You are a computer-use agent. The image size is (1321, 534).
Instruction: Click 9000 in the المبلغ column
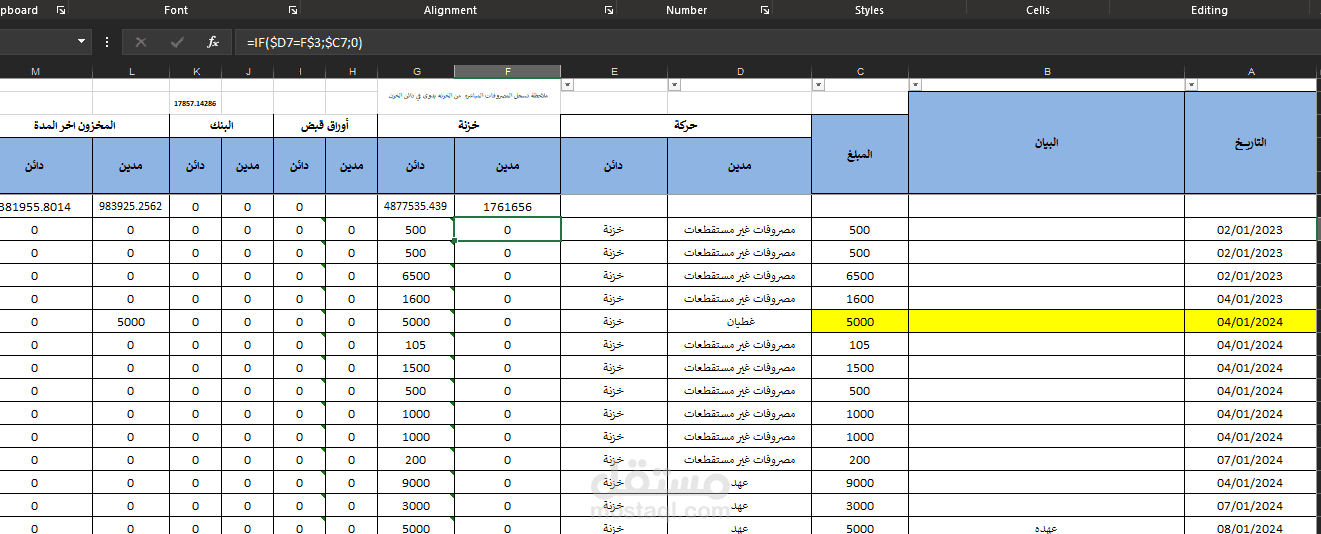[x=860, y=483]
